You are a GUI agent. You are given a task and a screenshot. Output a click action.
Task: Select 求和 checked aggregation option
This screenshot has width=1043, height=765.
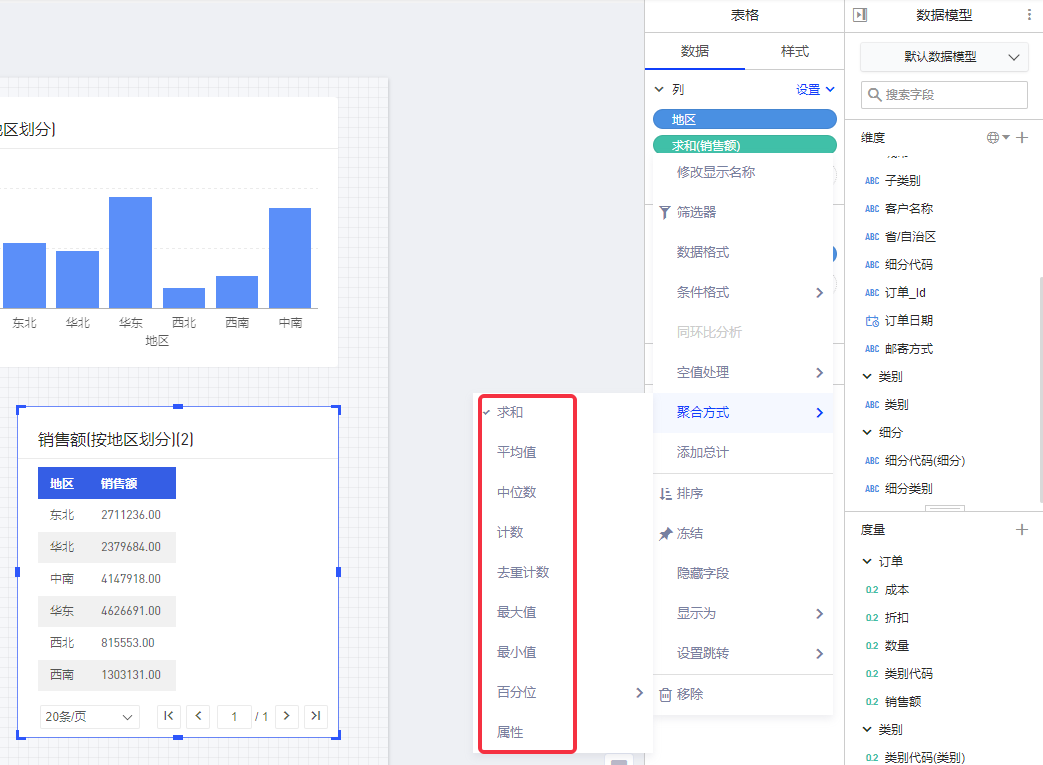[510, 412]
